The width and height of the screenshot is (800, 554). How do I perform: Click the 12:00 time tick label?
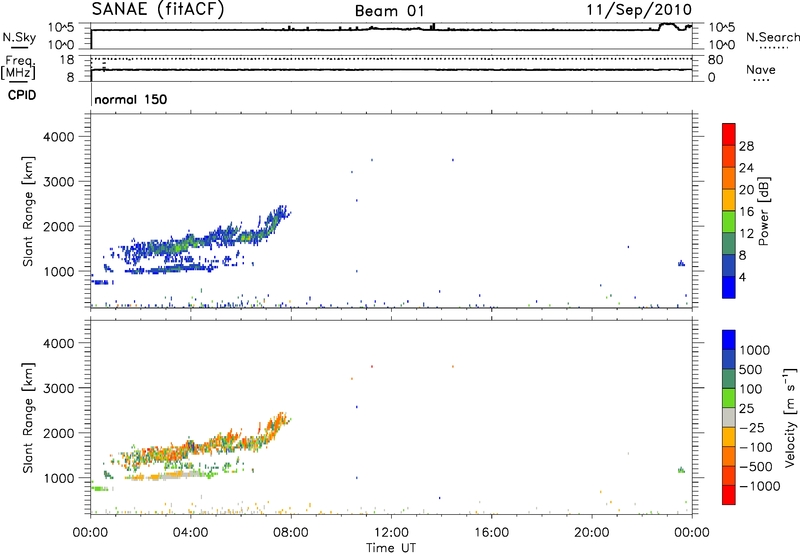[x=391, y=533]
